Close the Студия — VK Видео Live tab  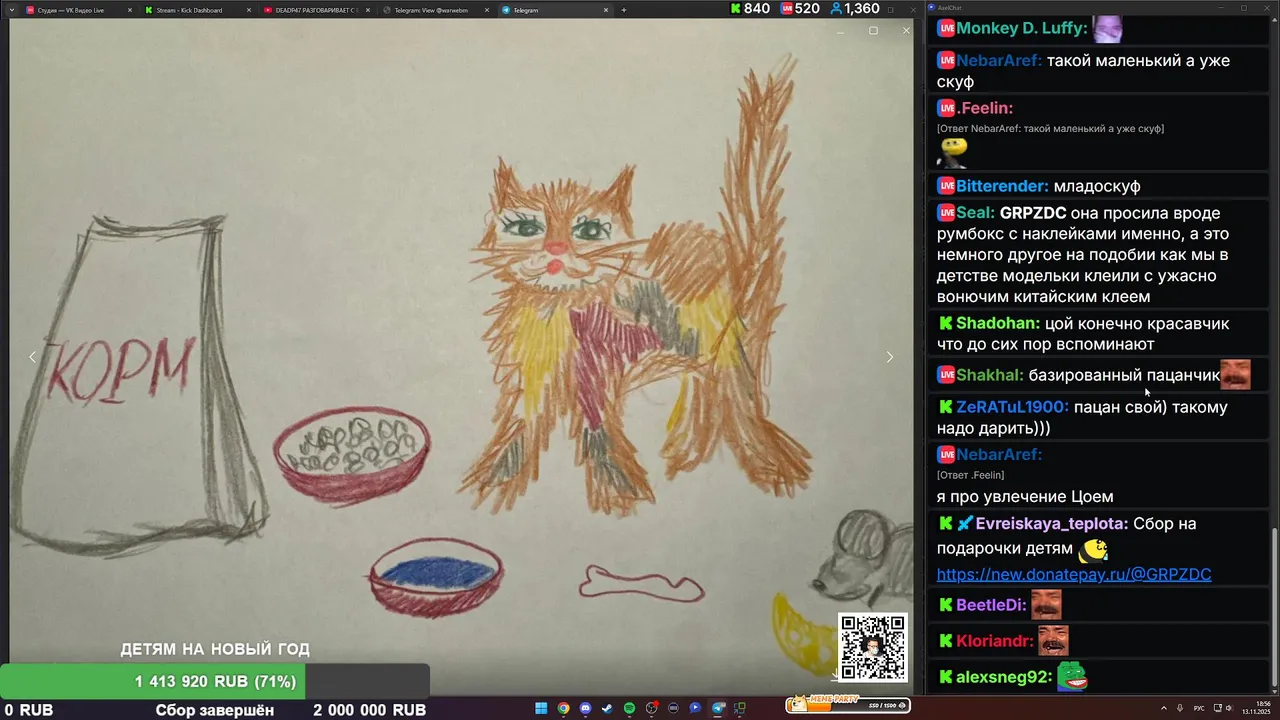click(129, 10)
